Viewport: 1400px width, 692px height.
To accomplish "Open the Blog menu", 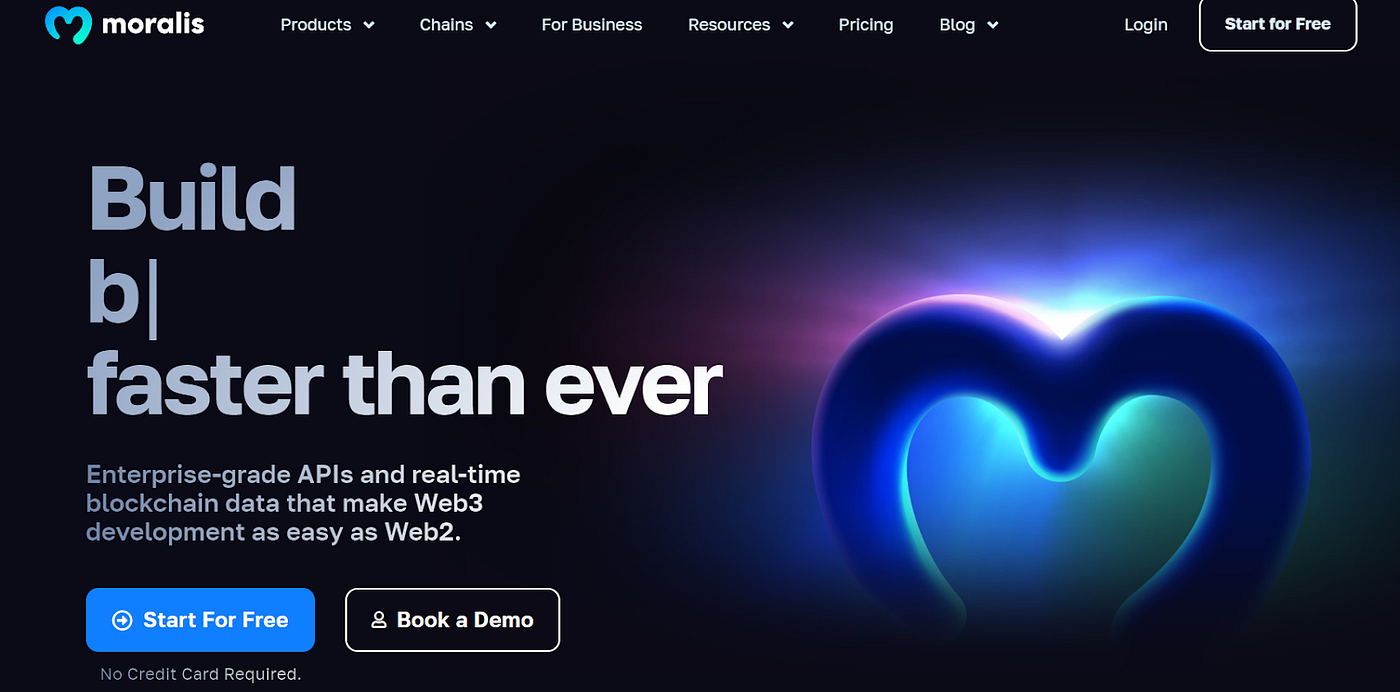I will (969, 25).
